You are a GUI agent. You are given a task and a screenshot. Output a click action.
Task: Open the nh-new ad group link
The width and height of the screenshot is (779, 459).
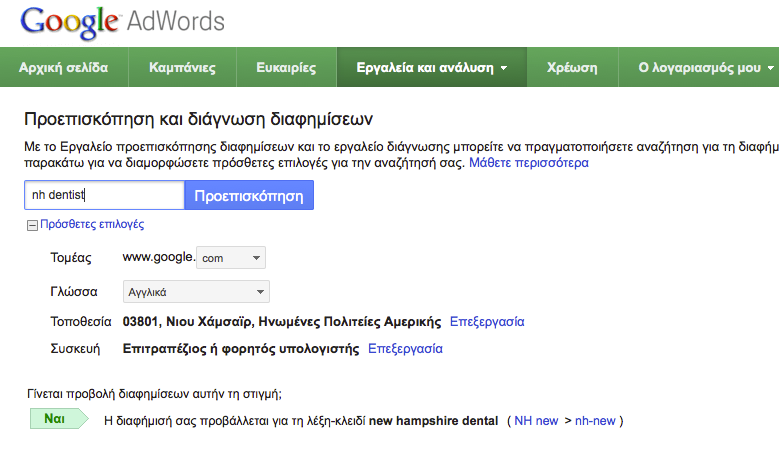[x=595, y=421]
